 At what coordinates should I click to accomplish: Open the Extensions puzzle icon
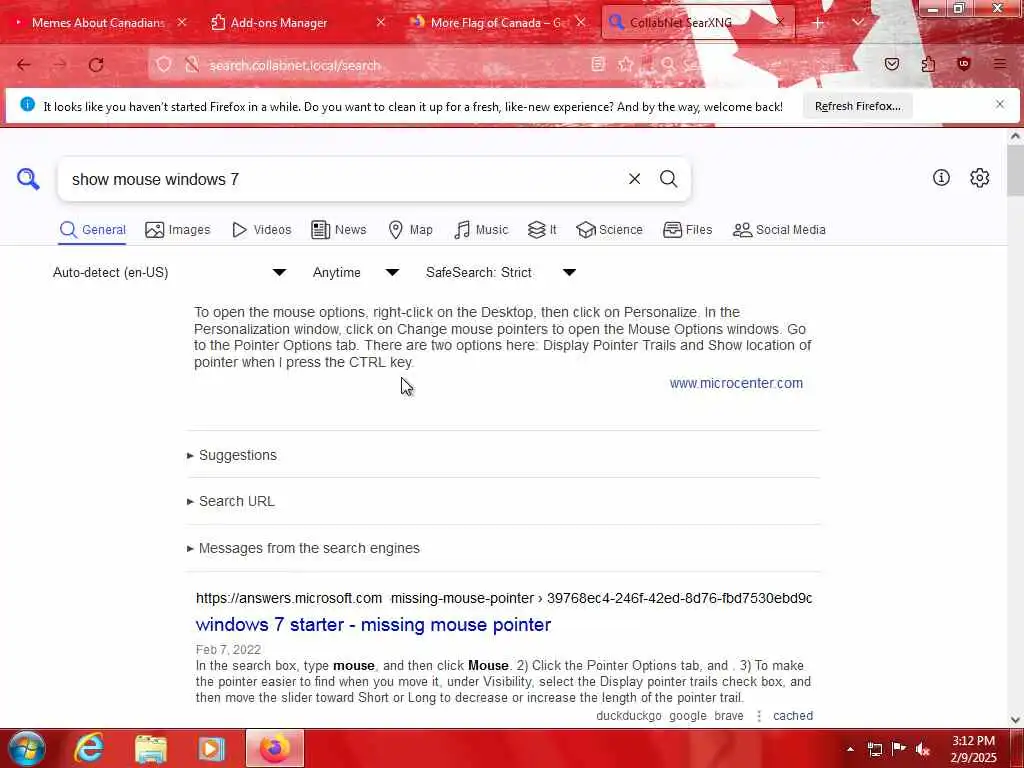point(928,64)
